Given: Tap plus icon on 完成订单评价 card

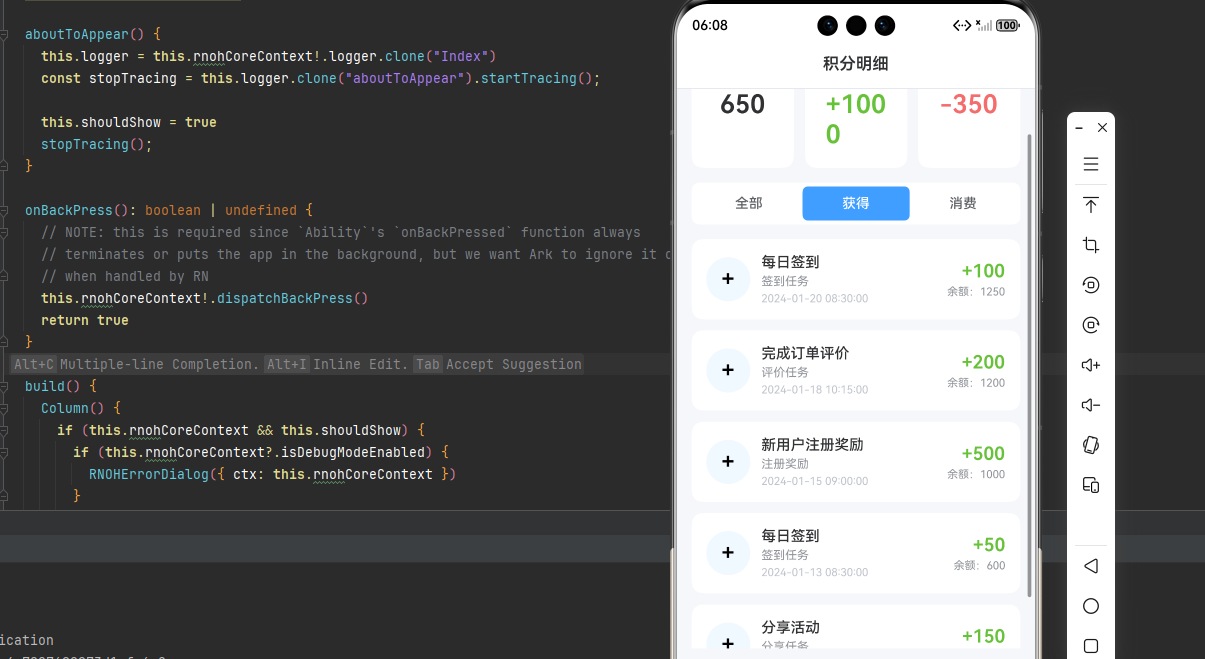Looking at the screenshot, I should [728, 371].
